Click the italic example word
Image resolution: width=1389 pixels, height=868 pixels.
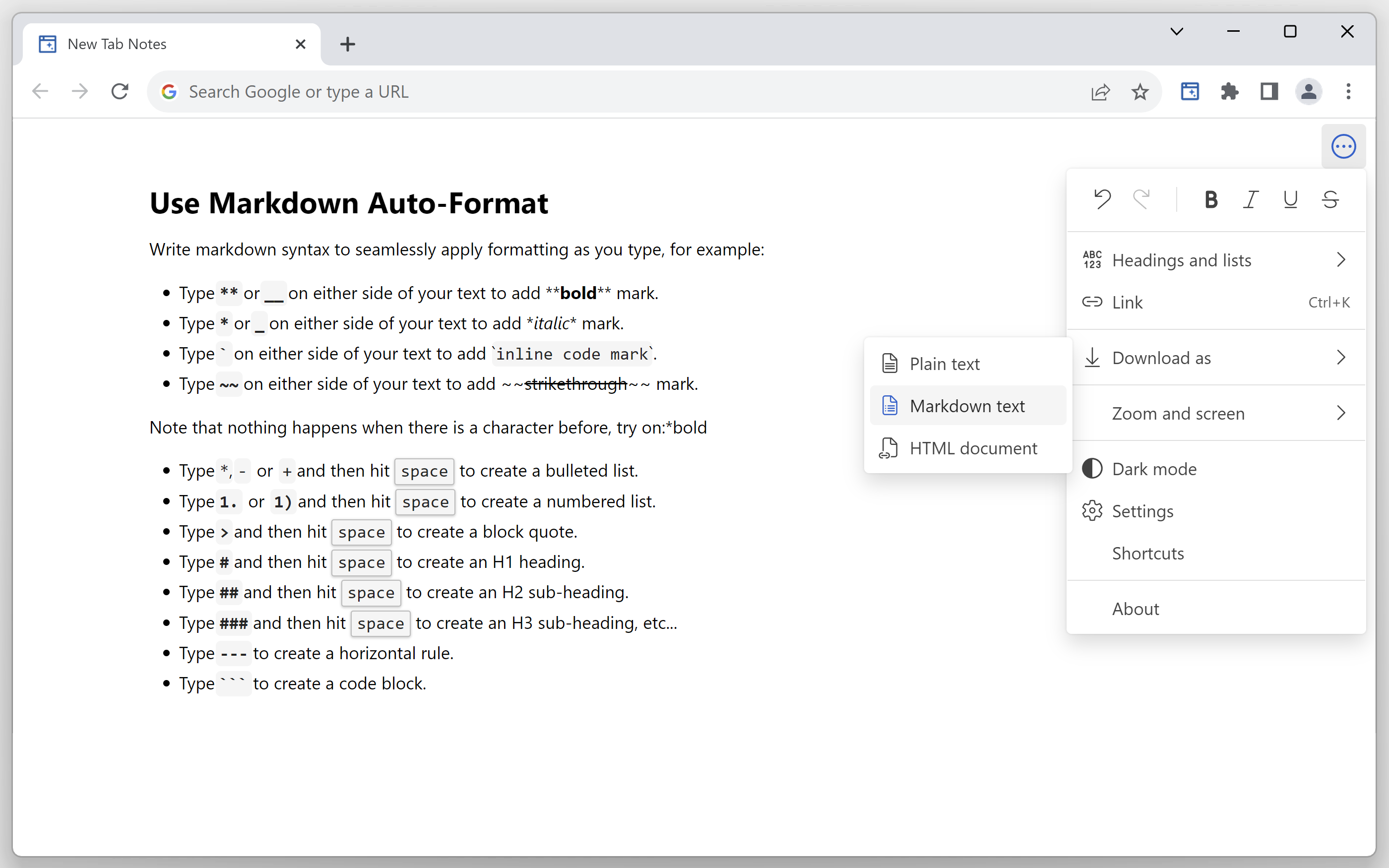[x=552, y=323]
